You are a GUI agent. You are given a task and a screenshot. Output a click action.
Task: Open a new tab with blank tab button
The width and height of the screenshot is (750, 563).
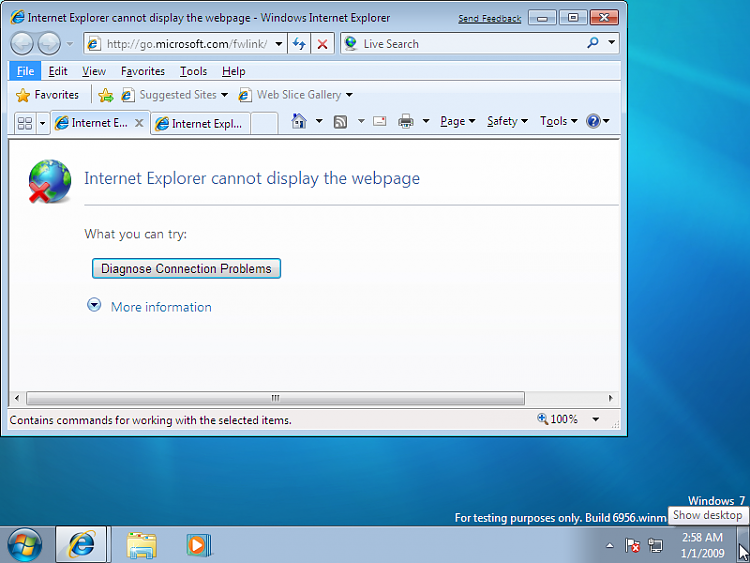tap(264, 124)
